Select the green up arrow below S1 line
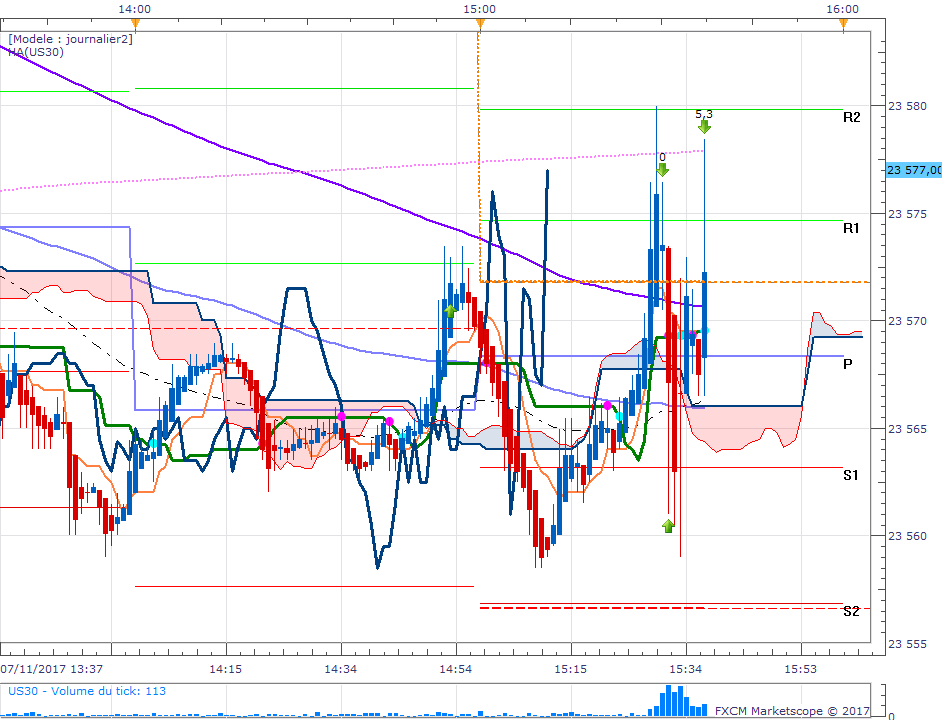943x720 pixels. (x=668, y=526)
